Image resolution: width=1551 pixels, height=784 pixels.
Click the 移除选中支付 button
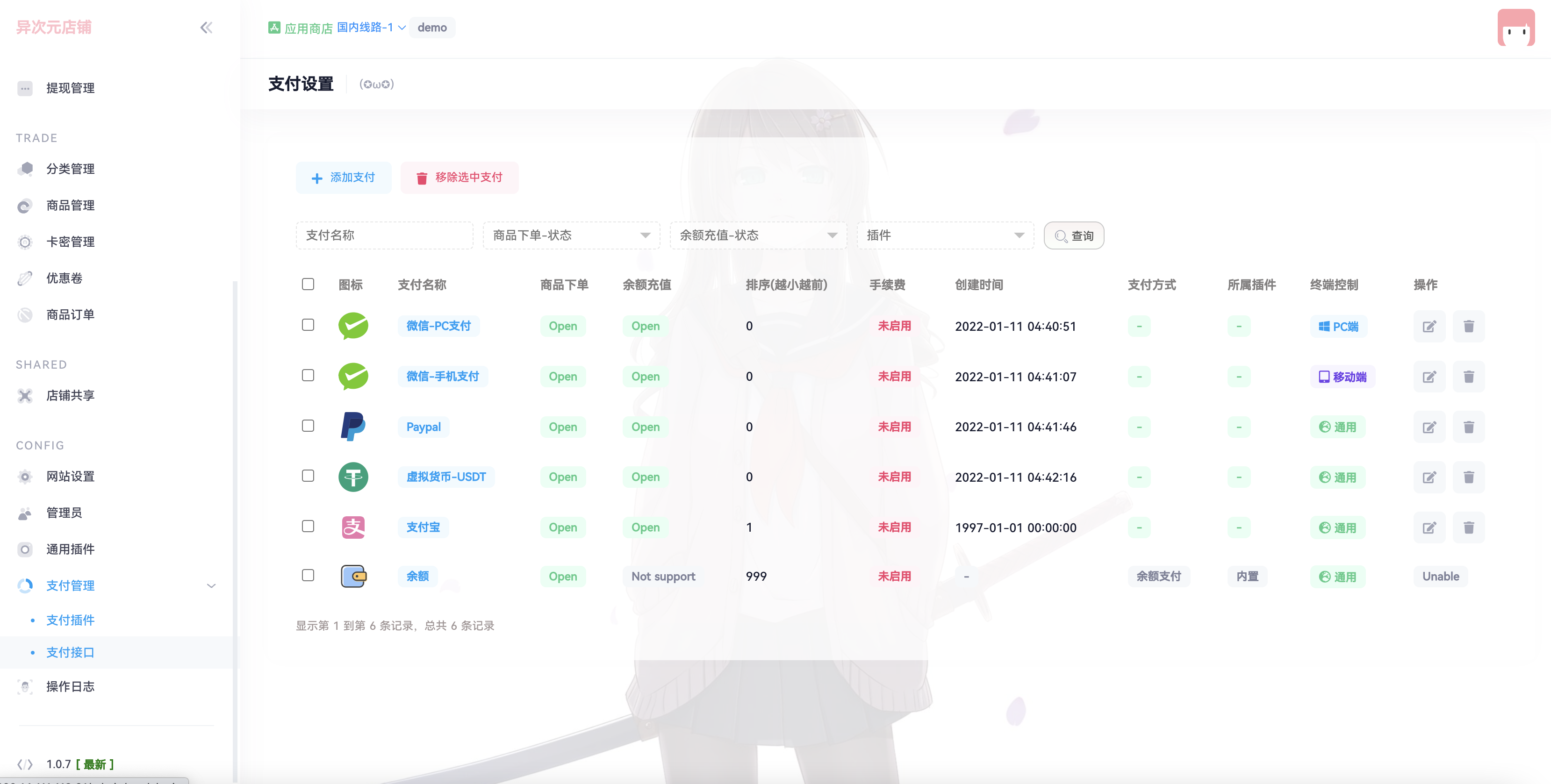click(x=460, y=178)
